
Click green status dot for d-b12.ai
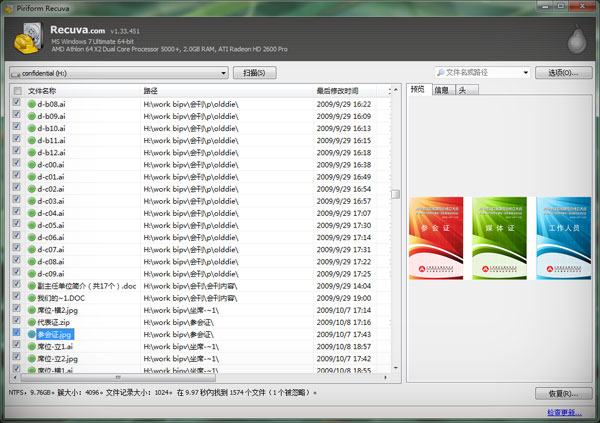coord(32,152)
